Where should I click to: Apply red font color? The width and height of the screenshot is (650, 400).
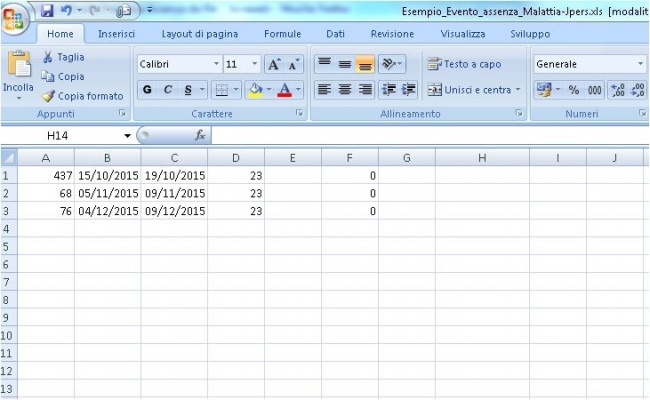coord(284,90)
